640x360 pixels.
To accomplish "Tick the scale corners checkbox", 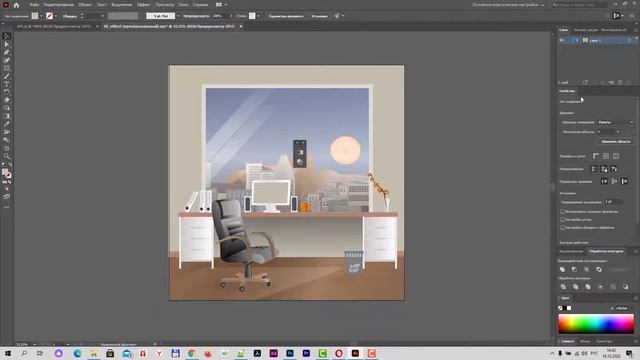I will point(562,220).
